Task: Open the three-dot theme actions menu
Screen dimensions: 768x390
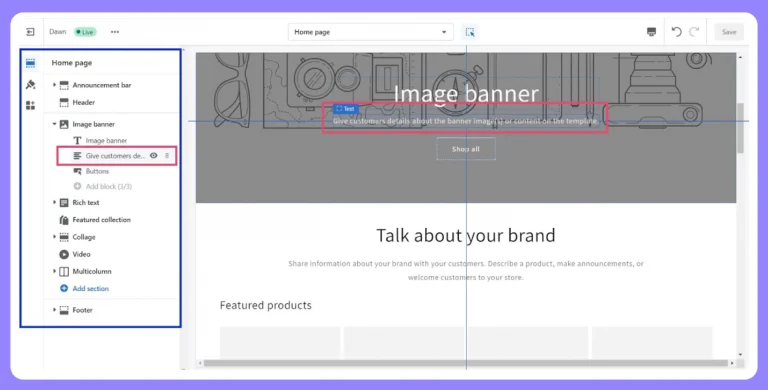Action: click(x=115, y=32)
